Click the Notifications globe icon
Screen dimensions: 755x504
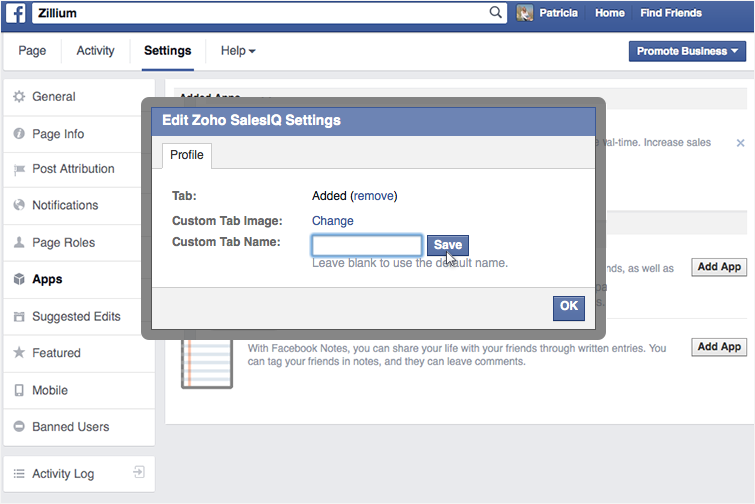(x=19, y=205)
